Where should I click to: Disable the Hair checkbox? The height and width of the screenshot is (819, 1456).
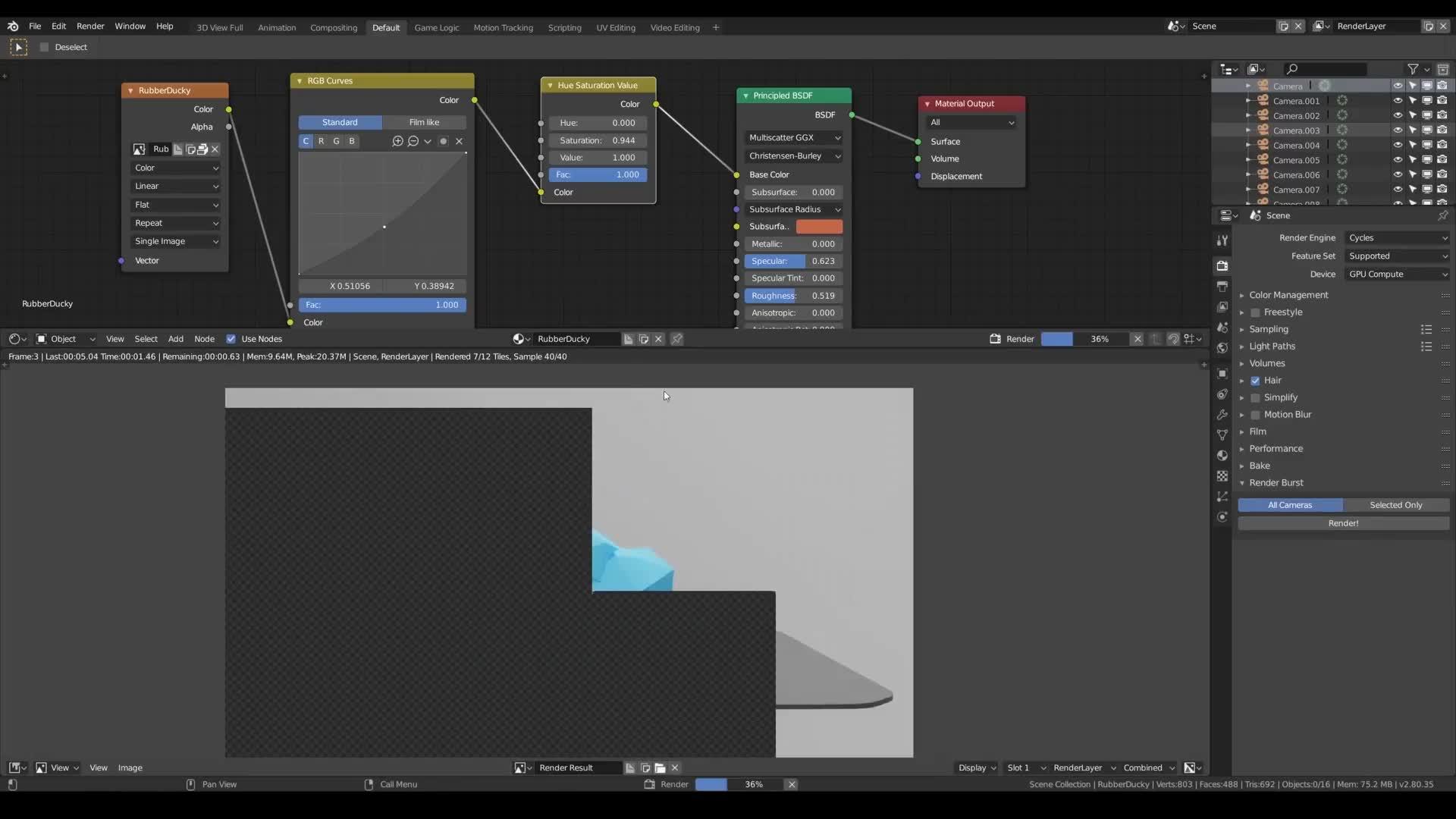[1256, 380]
